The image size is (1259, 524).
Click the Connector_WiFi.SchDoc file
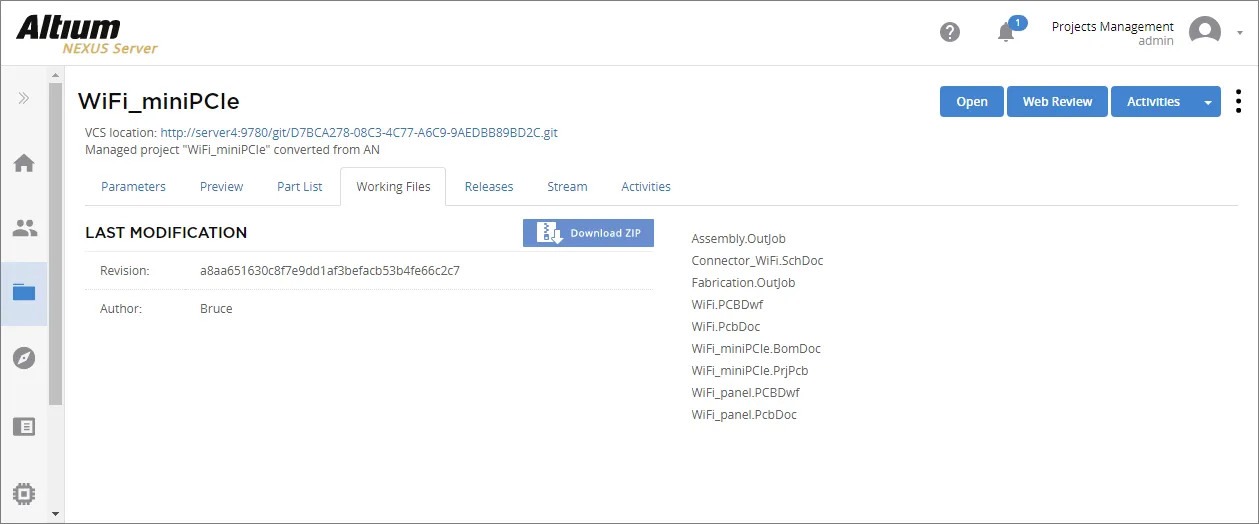pyautogui.click(x=757, y=261)
